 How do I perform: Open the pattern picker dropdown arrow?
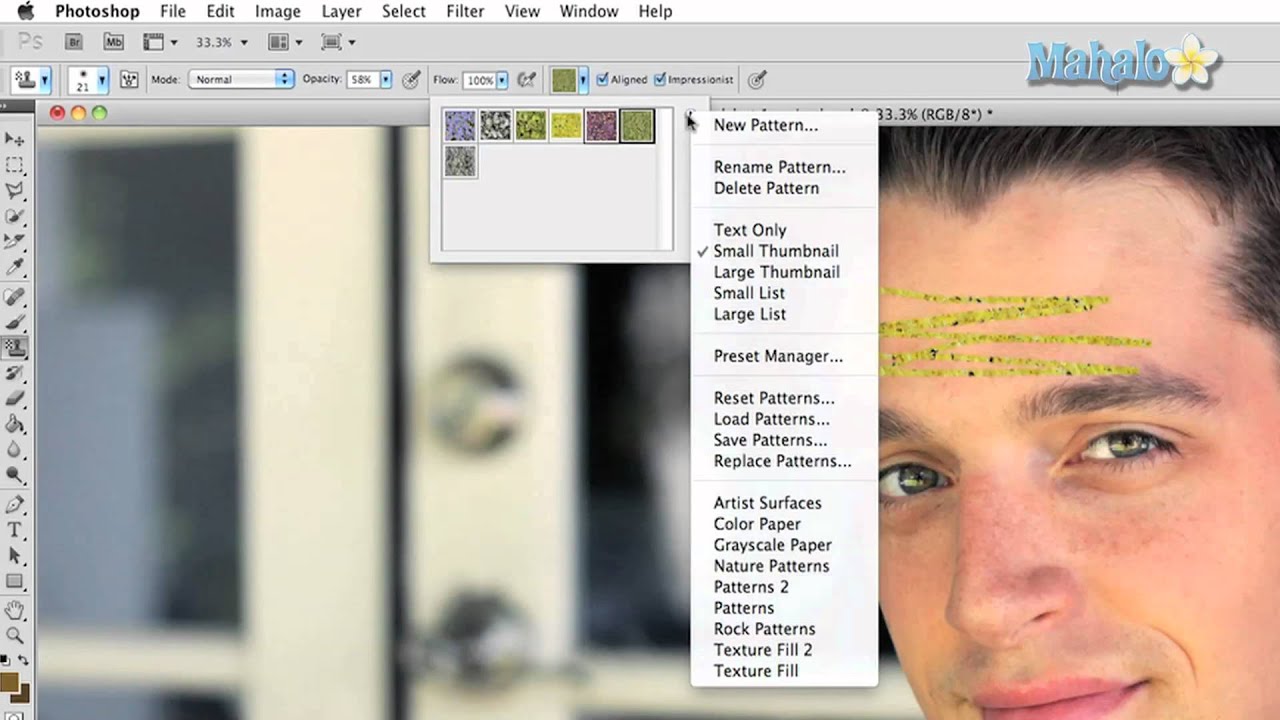tap(583, 79)
